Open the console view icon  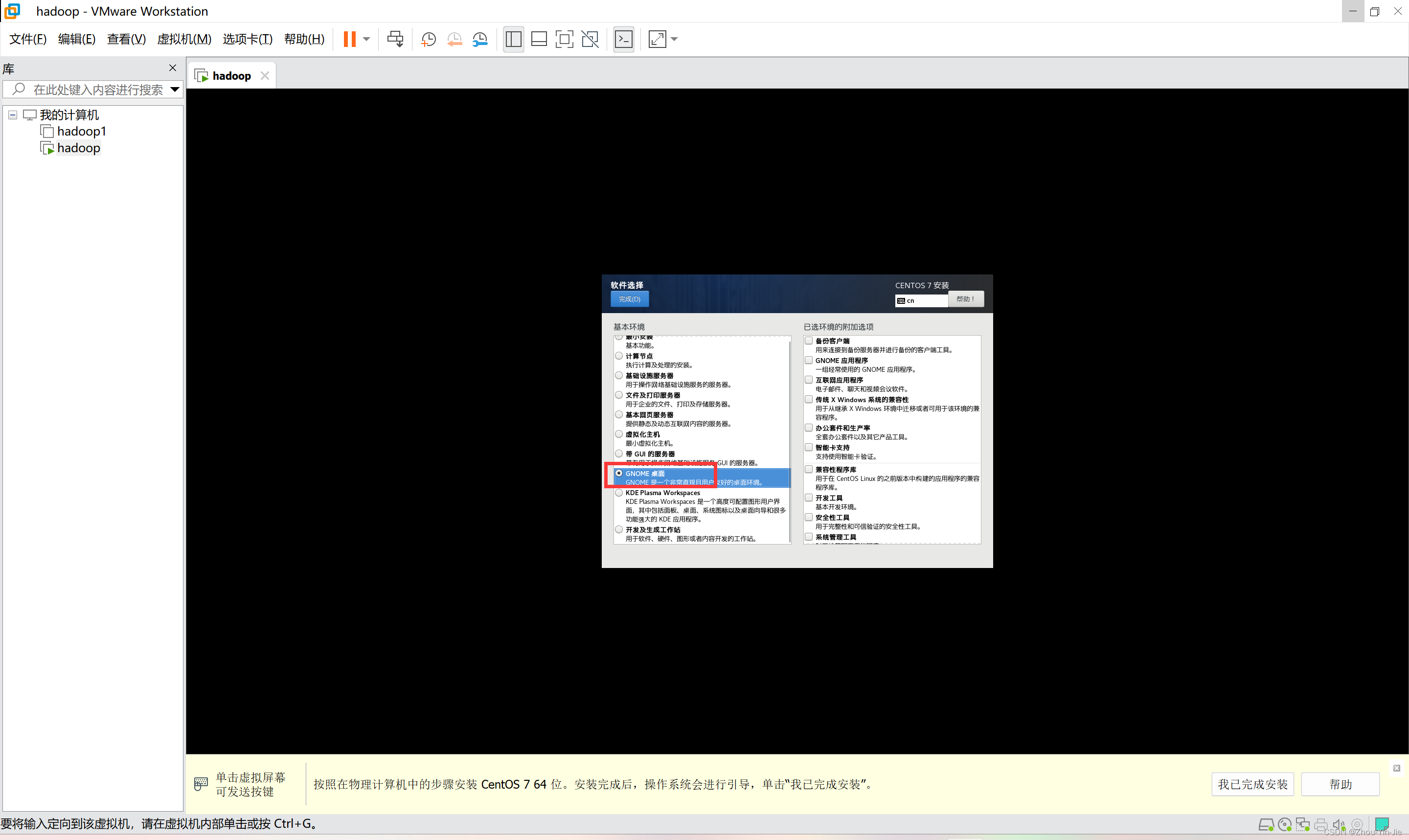(624, 39)
